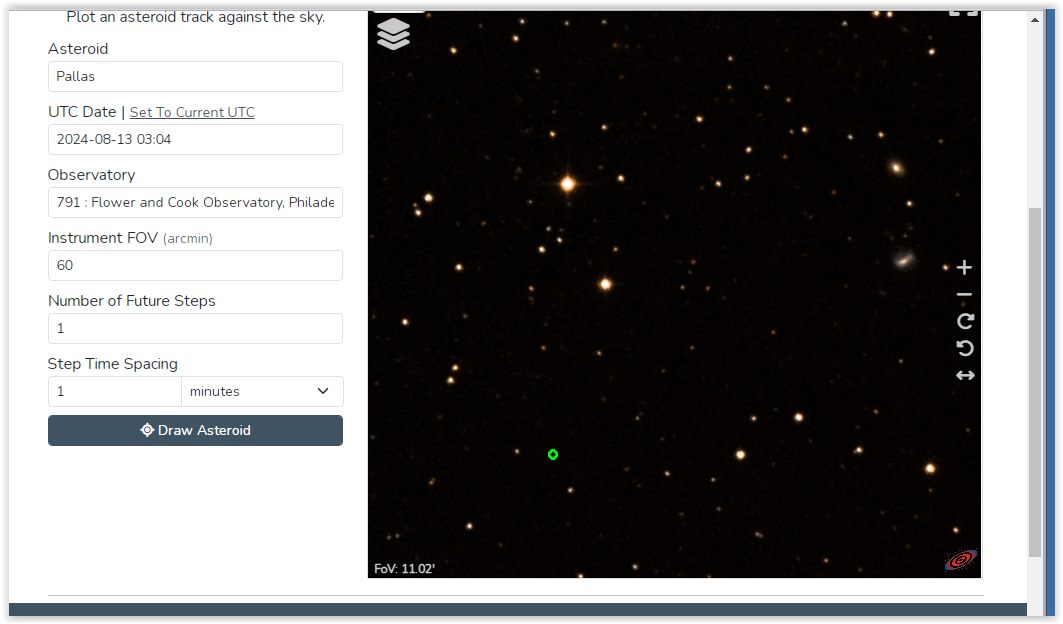The height and width of the screenshot is (624, 1063).
Task: Focus the Instrument FOV field showing 60
Action: tap(195, 265)
